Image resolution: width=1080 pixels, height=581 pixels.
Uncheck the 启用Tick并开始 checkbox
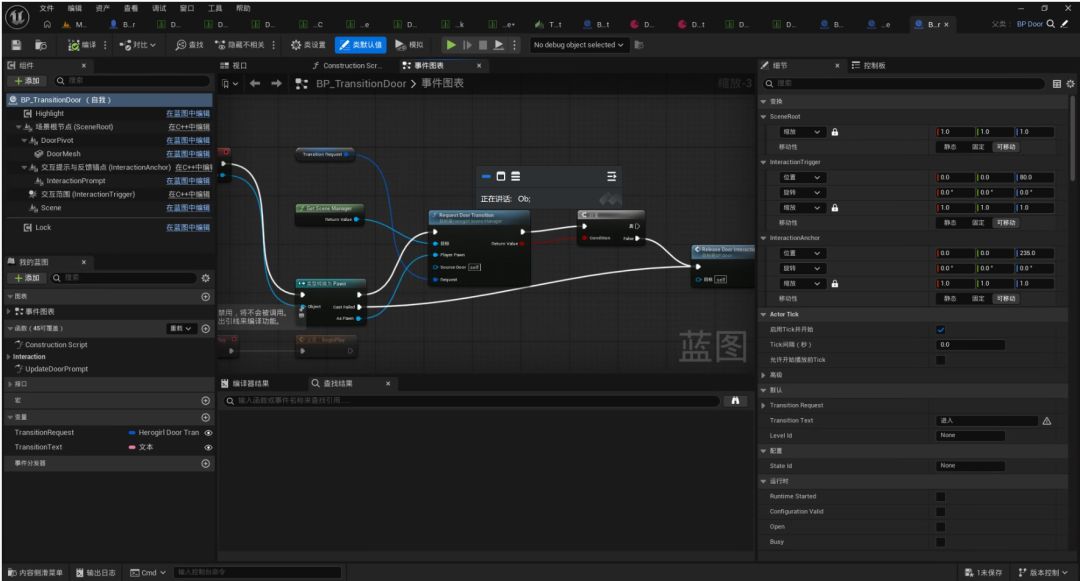pyautogui.click(x=940, y=330)
